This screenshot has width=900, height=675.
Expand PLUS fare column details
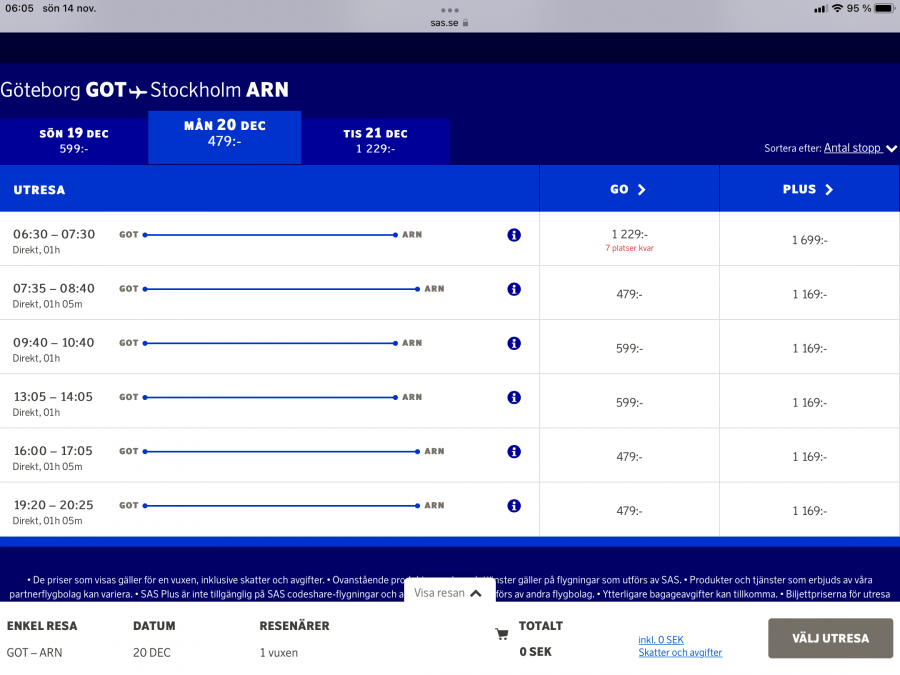pyautogui.click(x=808, y=189)
